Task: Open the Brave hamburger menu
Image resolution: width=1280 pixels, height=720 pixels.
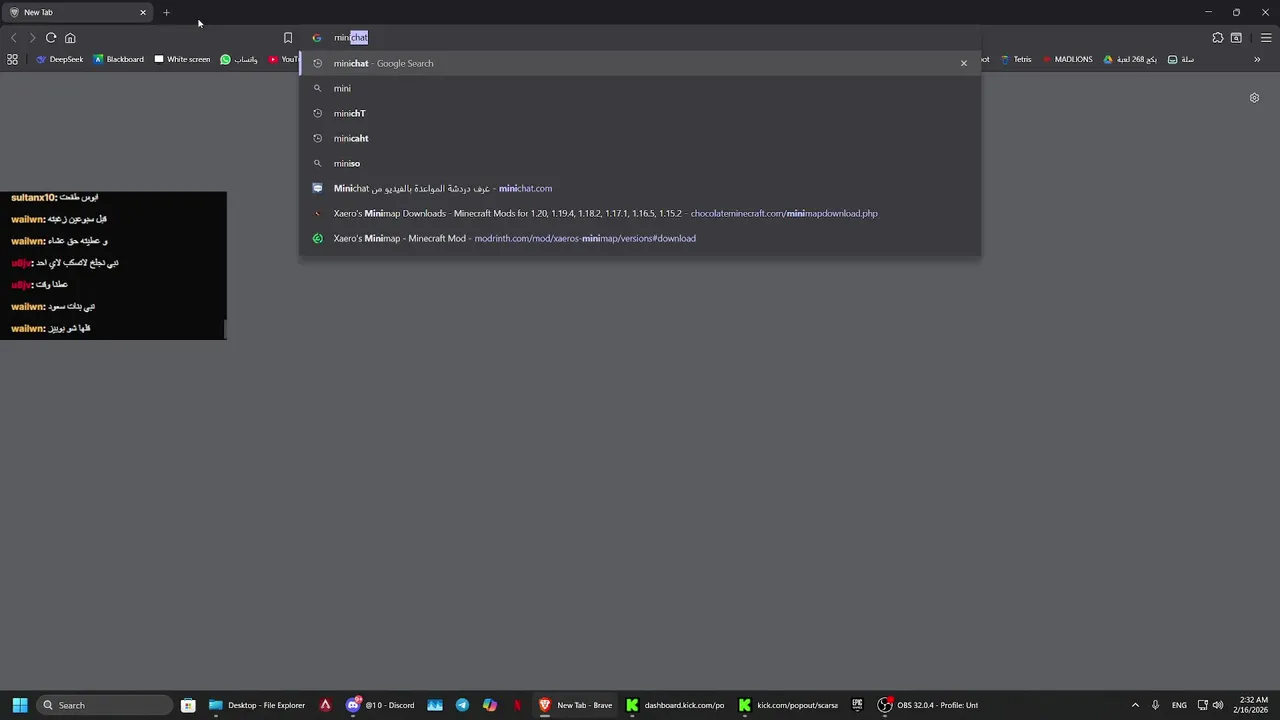Action: coord(1266,38)
